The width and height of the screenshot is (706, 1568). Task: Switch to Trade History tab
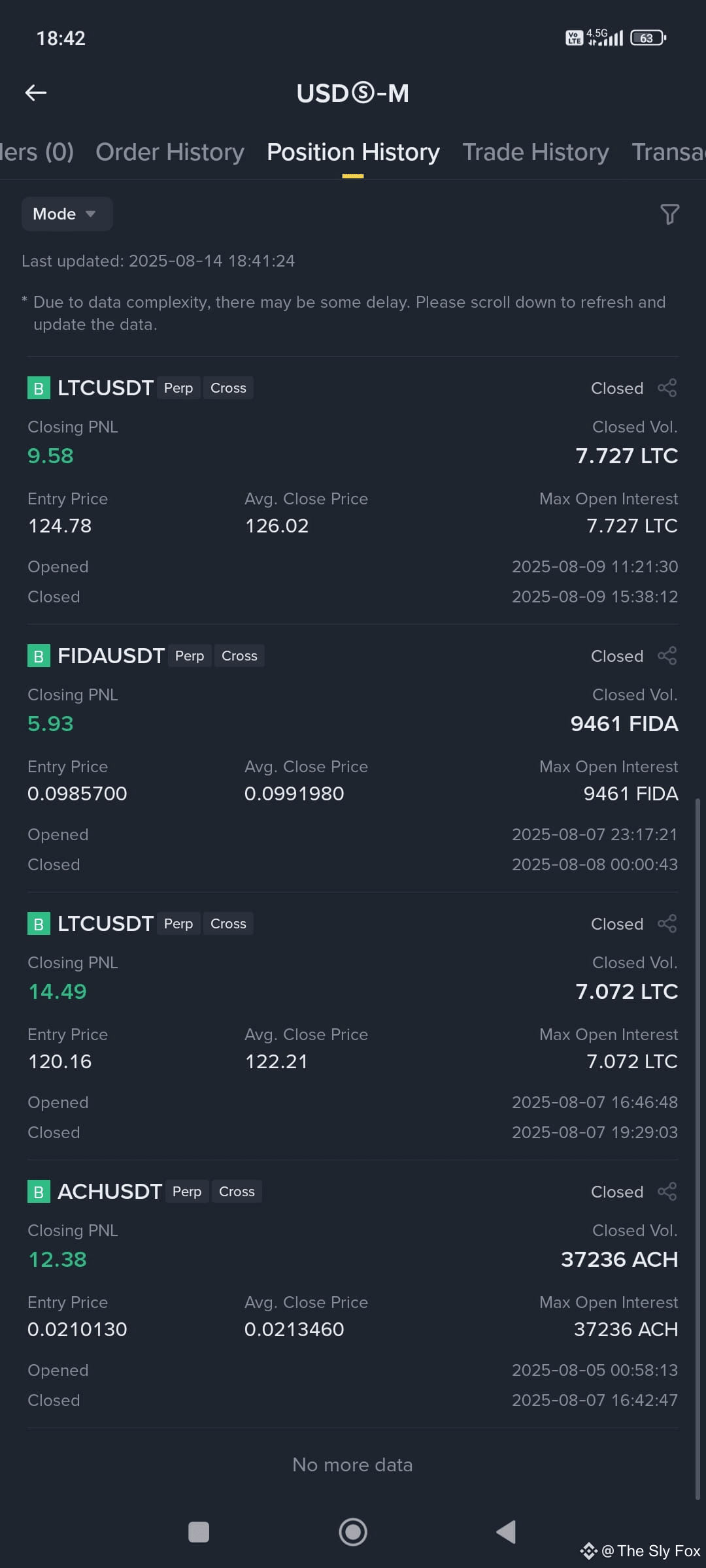pos(536,152)
